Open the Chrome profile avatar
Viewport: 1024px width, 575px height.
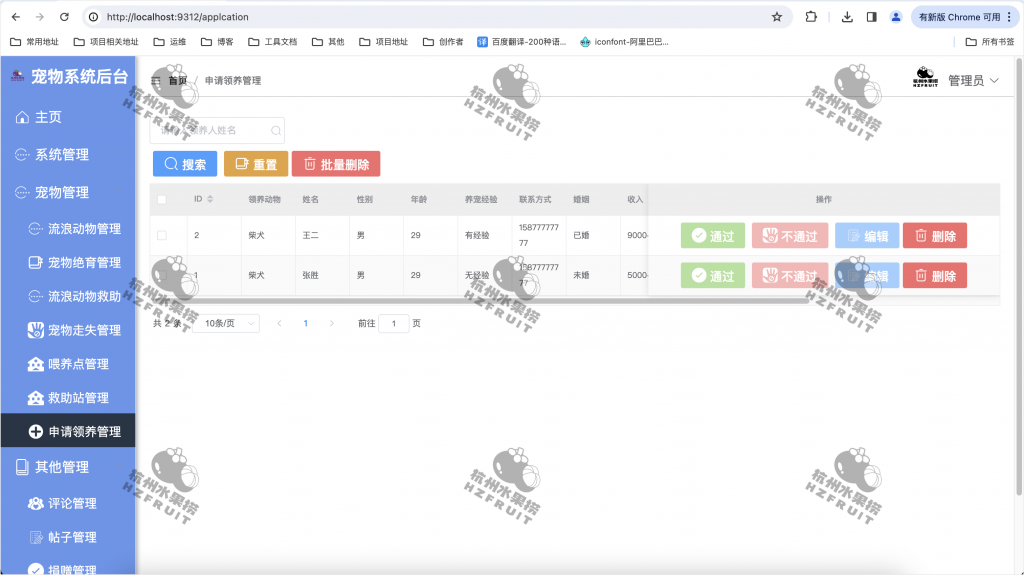[896, 17]
